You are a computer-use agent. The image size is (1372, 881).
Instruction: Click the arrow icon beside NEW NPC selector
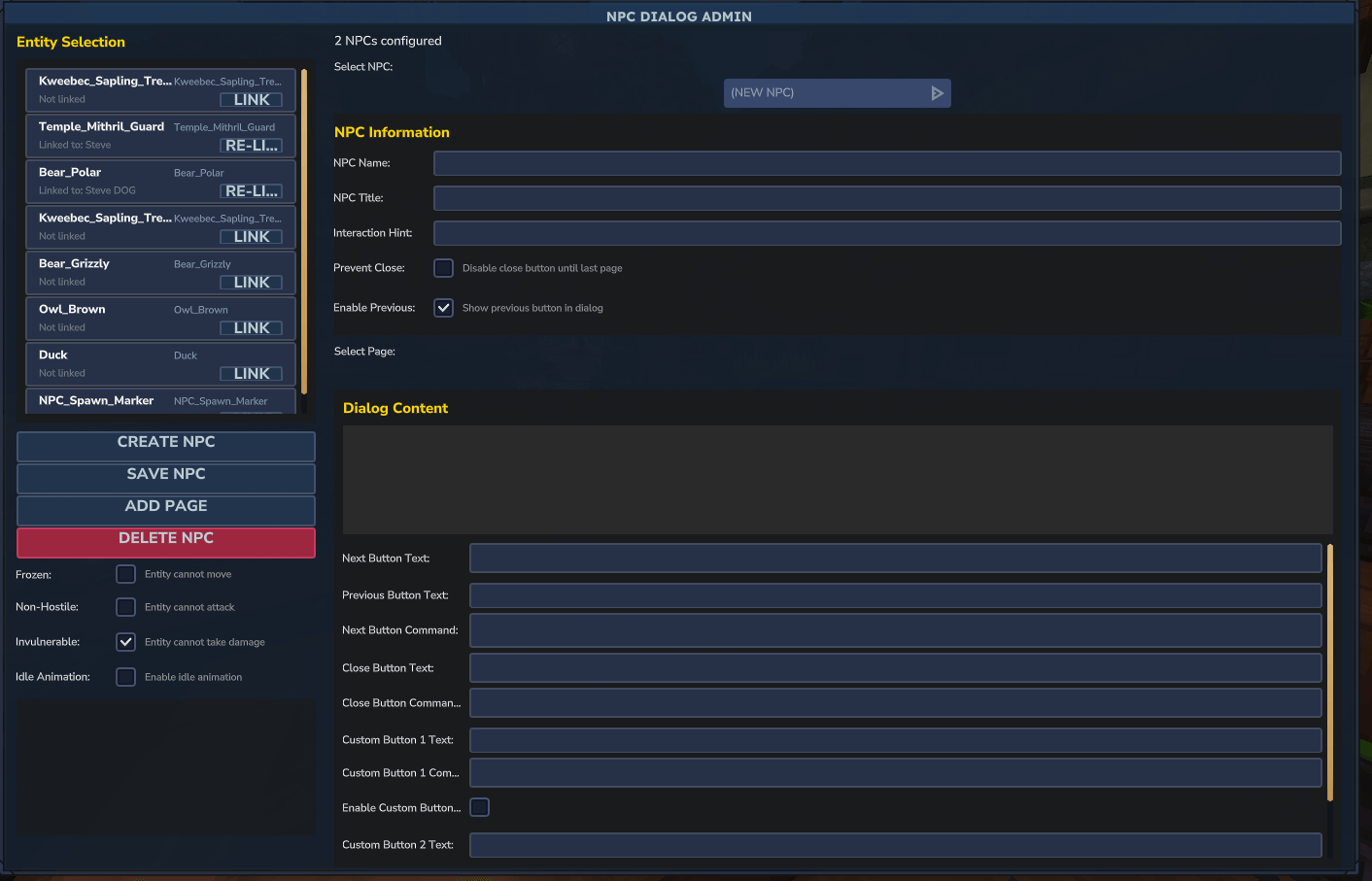click(x=937, y=92)
